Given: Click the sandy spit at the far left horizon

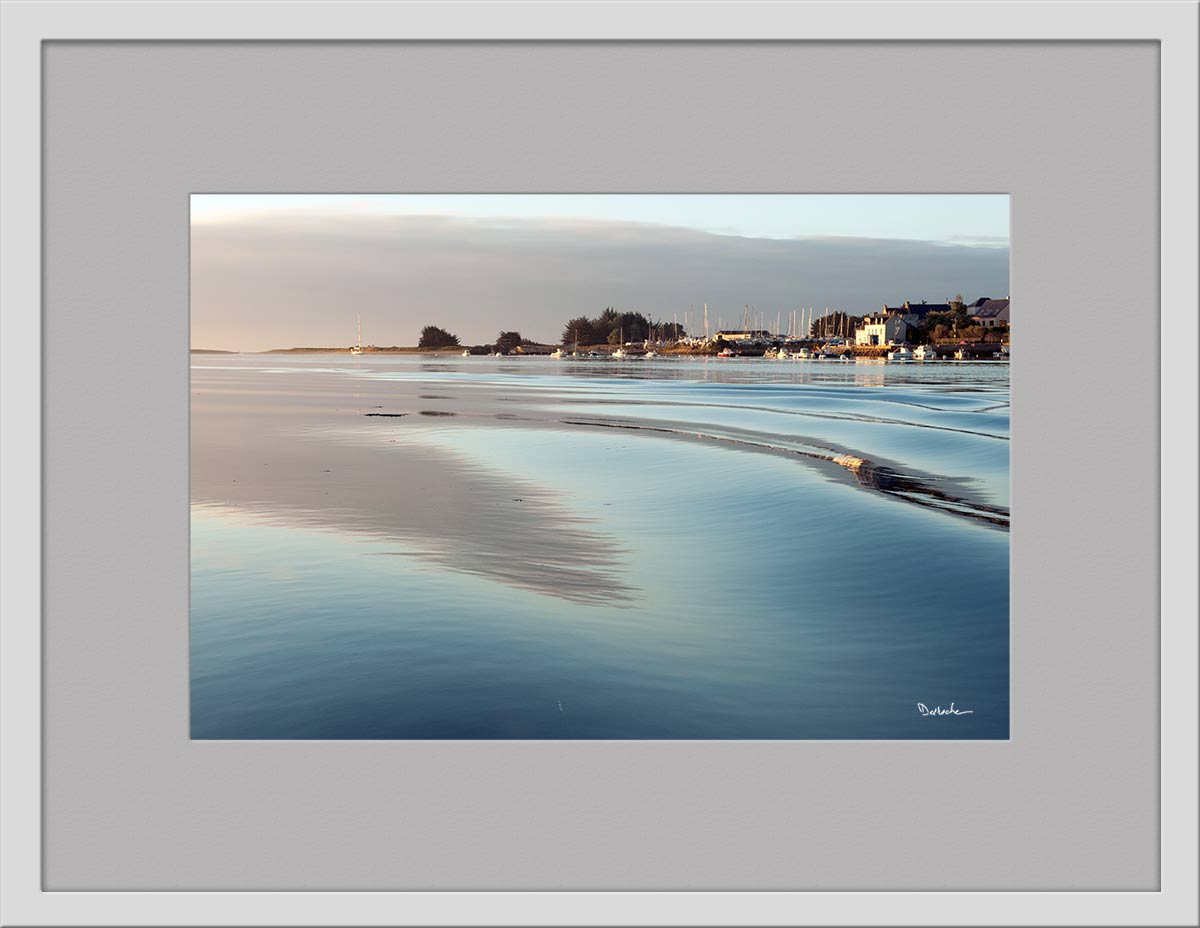Looking at the screenshot, I should 300,350.
